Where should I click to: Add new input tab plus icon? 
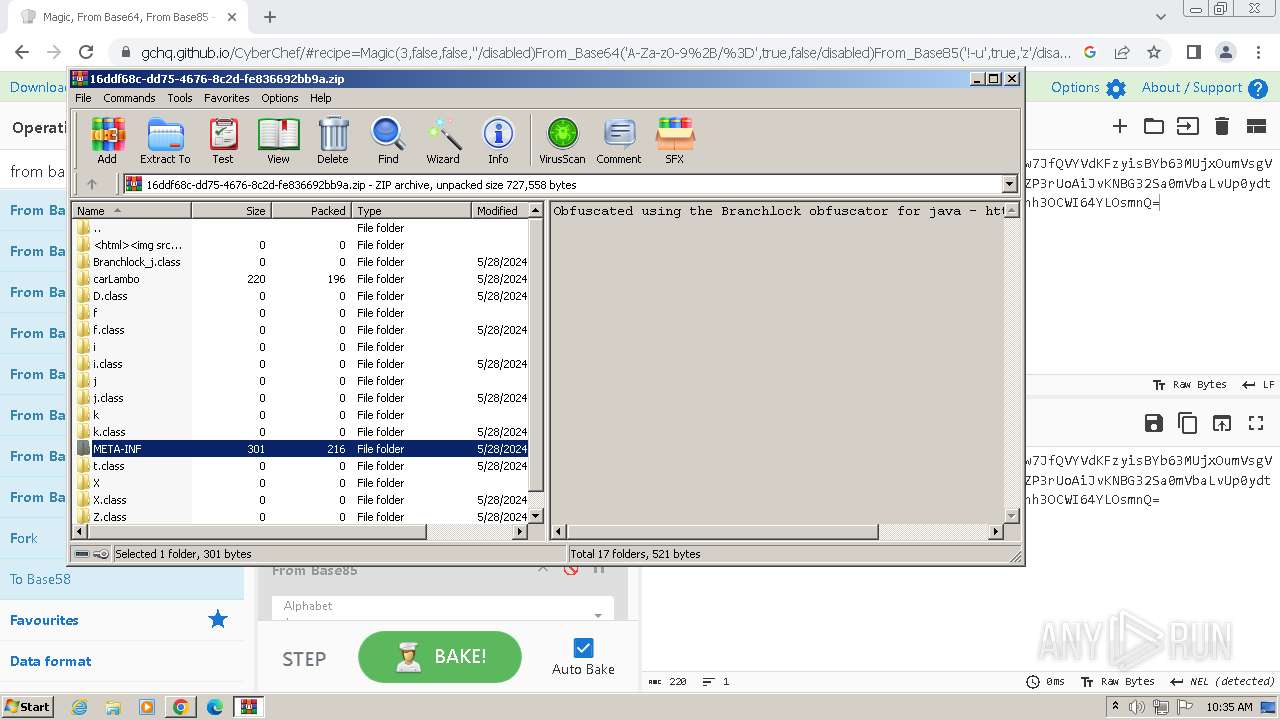coord(1120,126)
